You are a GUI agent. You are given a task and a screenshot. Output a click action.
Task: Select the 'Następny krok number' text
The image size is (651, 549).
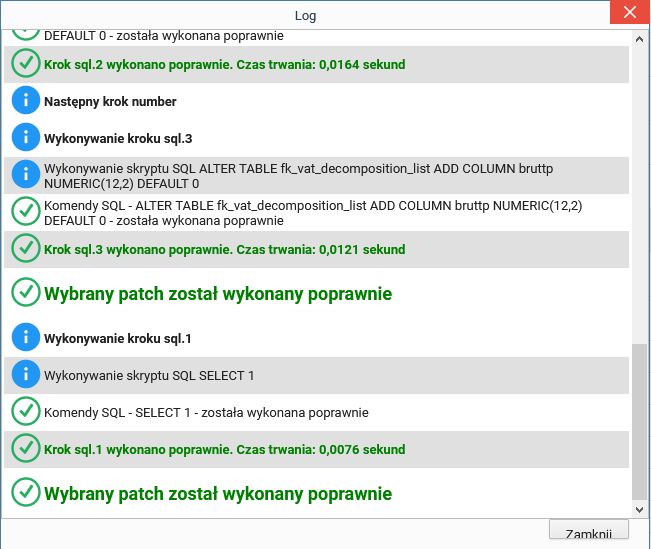coord(110,102)
